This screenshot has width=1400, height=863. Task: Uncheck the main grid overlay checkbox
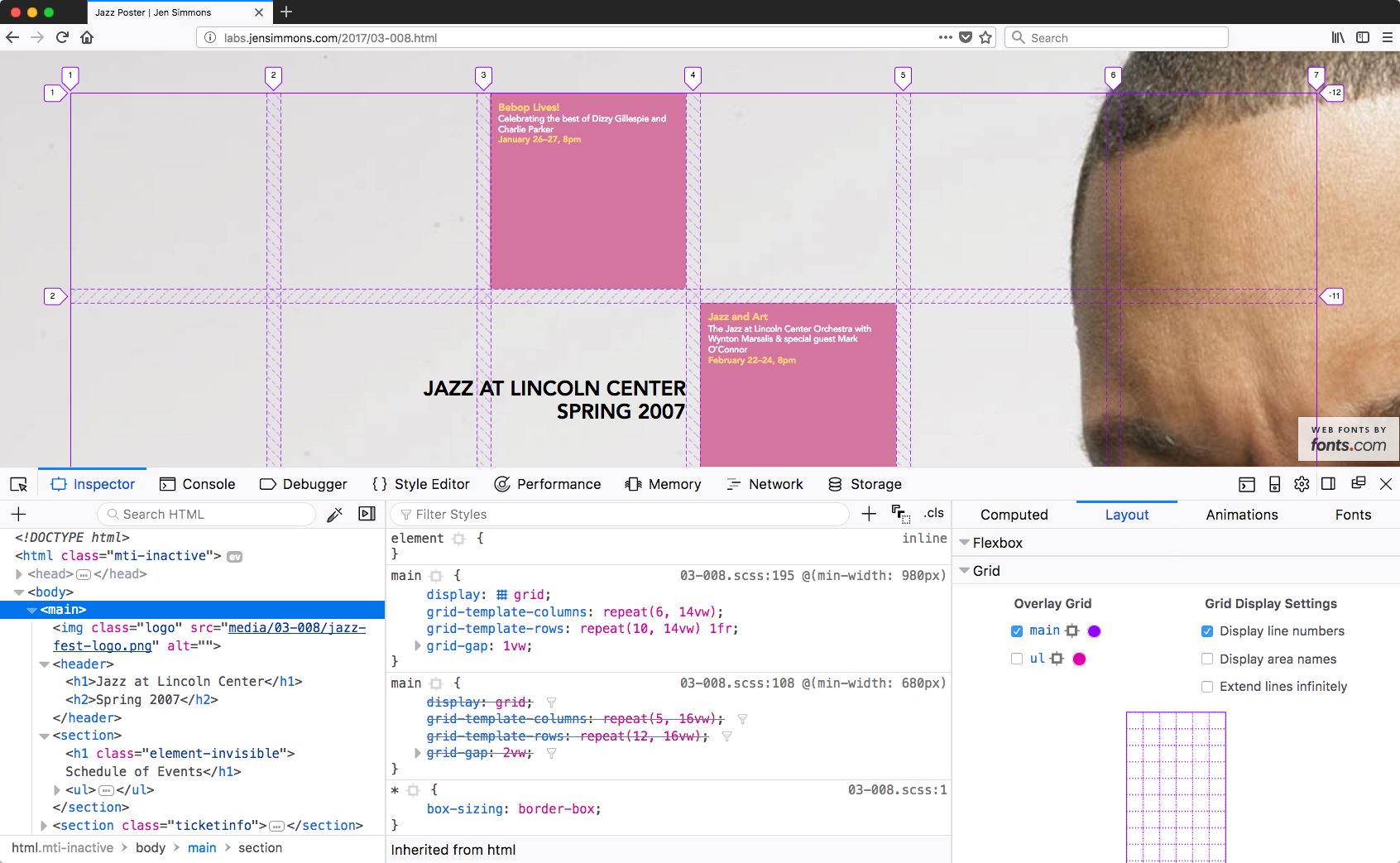tap(1017, 631)
